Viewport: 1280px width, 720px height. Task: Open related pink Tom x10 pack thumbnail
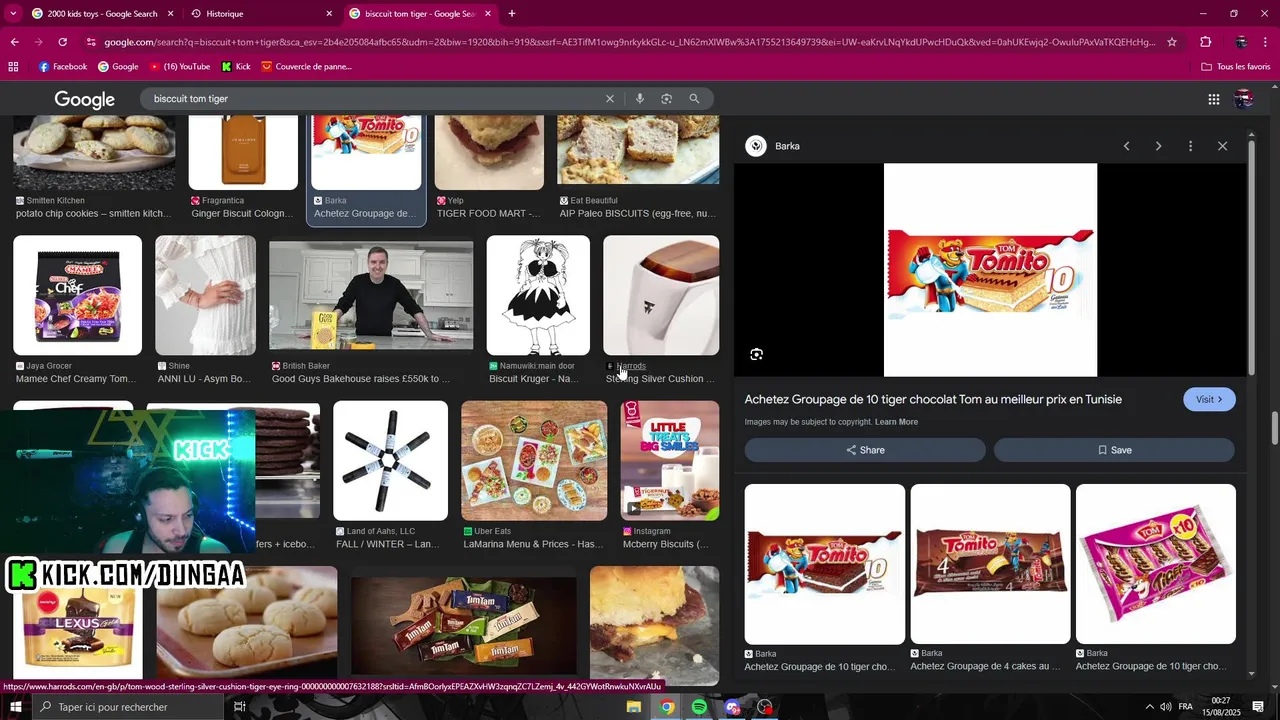pyautogui.click(x=1156, y=564)
